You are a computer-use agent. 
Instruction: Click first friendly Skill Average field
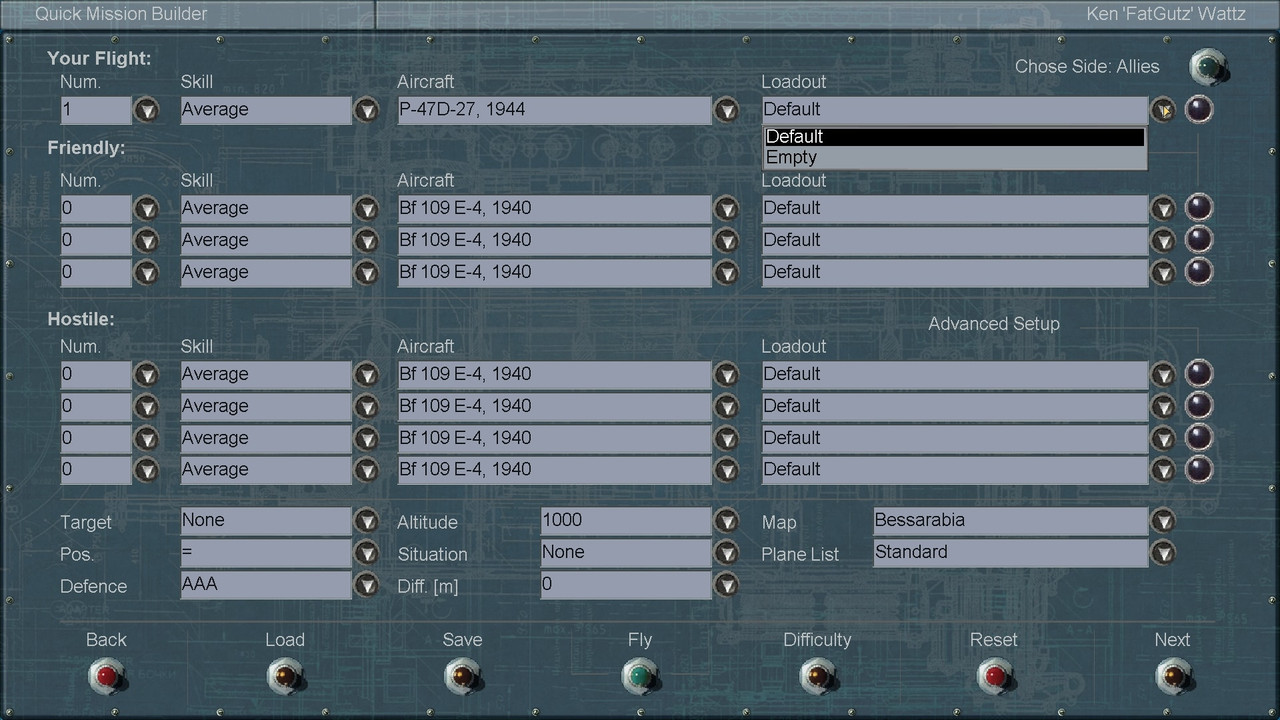[266, 209]
